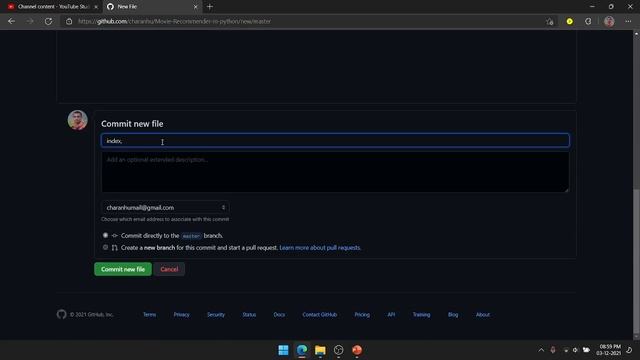Click the optional extended description box

335,172
